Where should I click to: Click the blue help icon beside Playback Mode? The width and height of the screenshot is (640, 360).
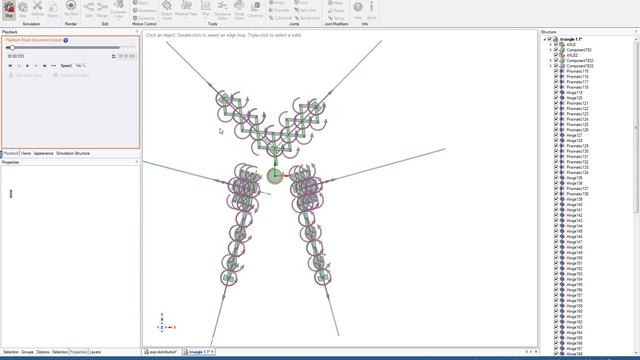(x=66, y=40)
